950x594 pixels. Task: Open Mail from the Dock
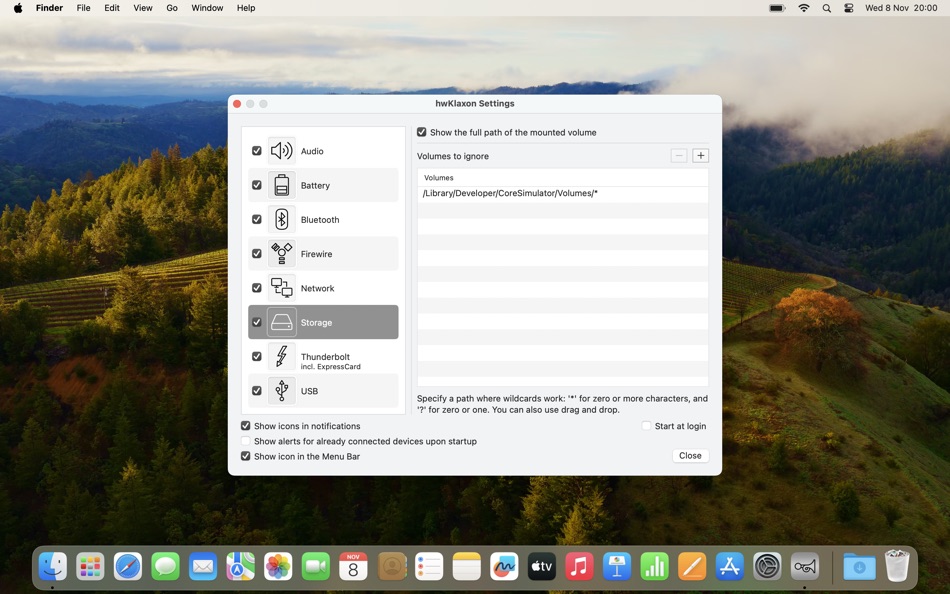(x=203, y=567)
